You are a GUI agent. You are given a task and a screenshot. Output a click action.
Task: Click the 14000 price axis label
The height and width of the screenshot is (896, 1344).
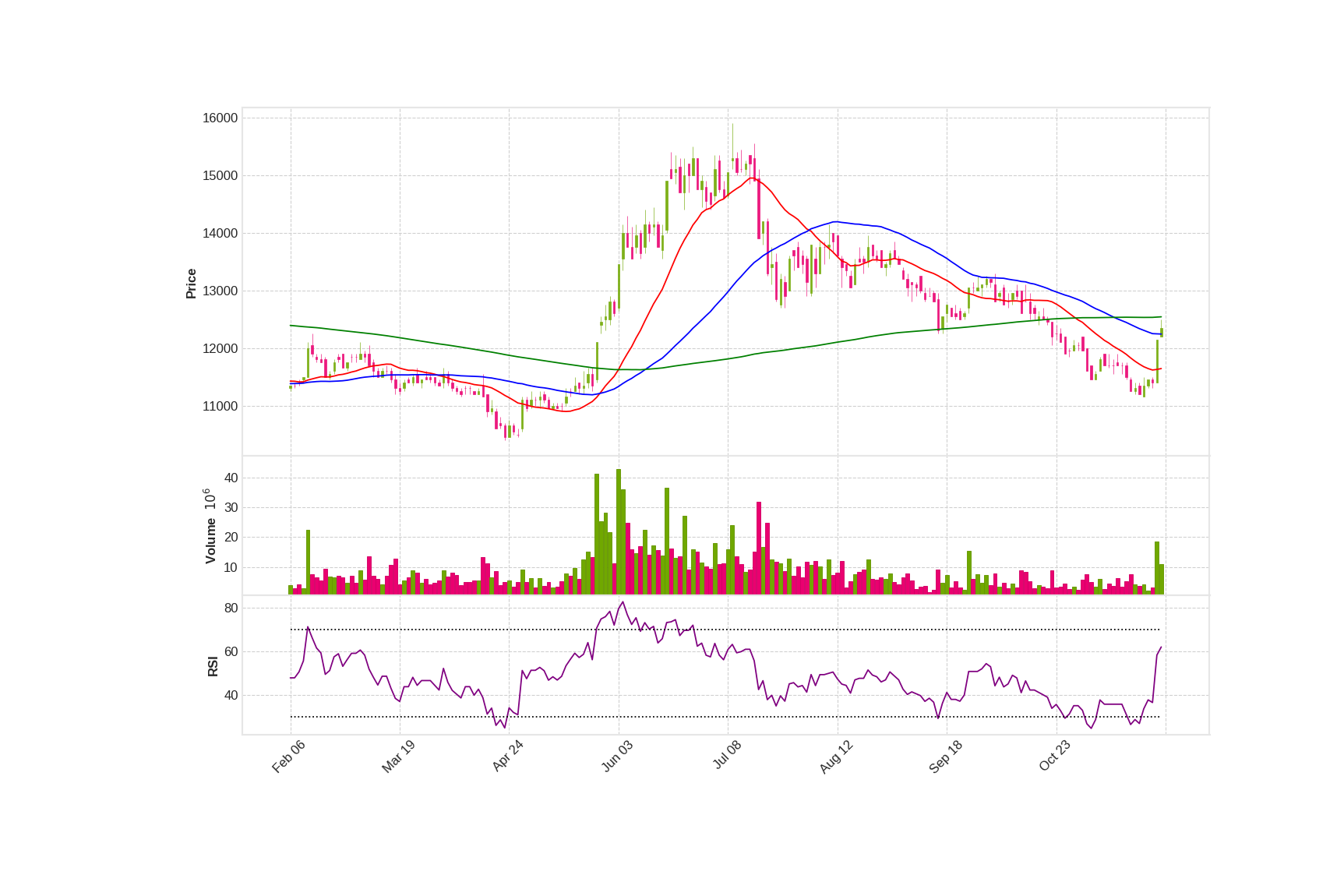click(220, 234)
